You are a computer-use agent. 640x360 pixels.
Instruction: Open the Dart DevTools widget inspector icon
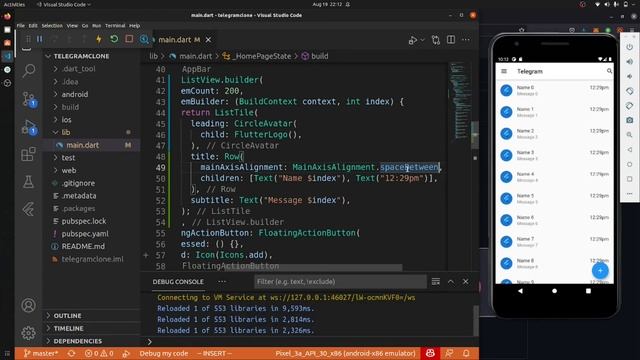[x=144, y=39]
